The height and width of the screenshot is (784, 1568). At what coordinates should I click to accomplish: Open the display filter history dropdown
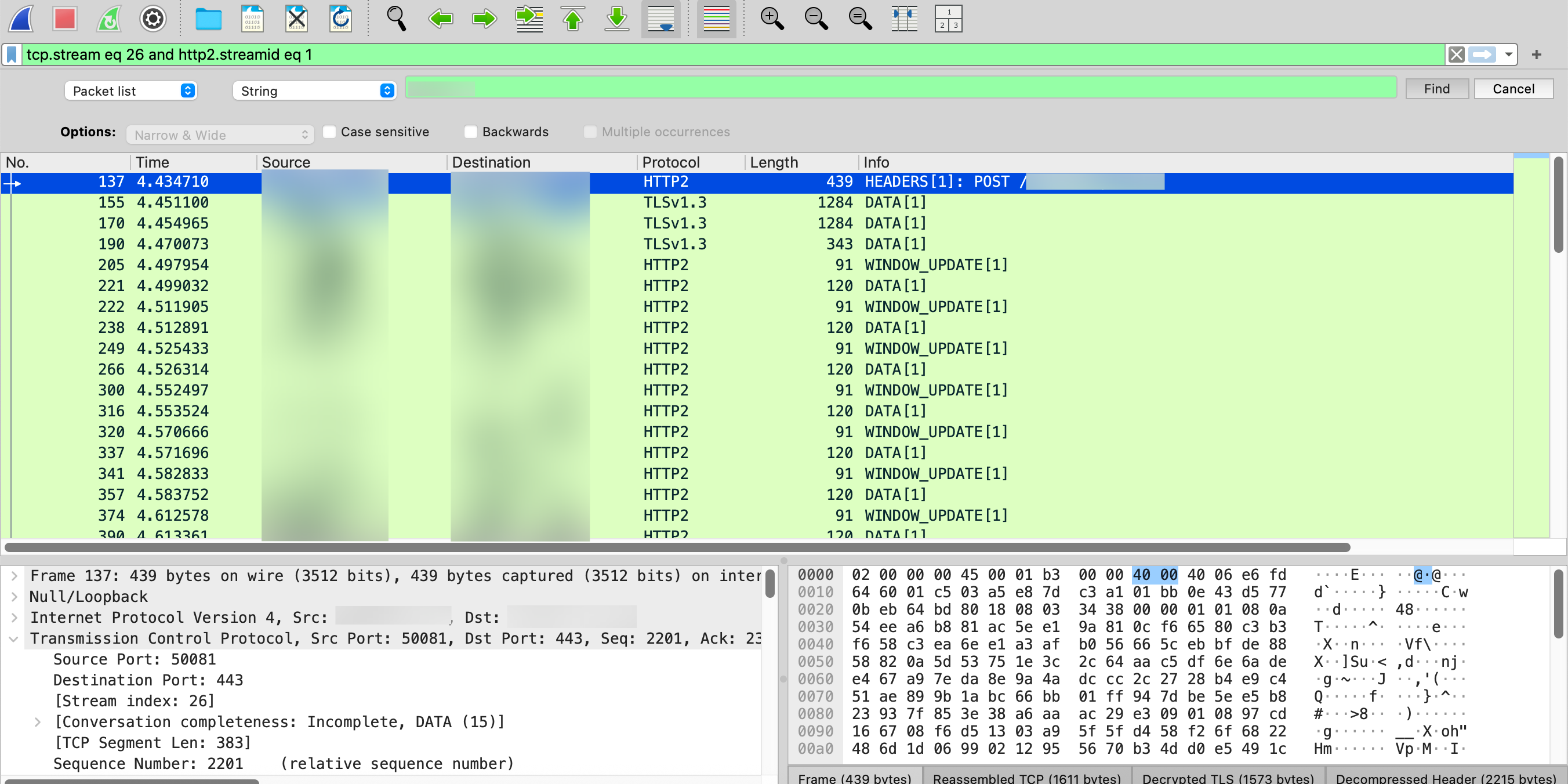point(1508,55)
